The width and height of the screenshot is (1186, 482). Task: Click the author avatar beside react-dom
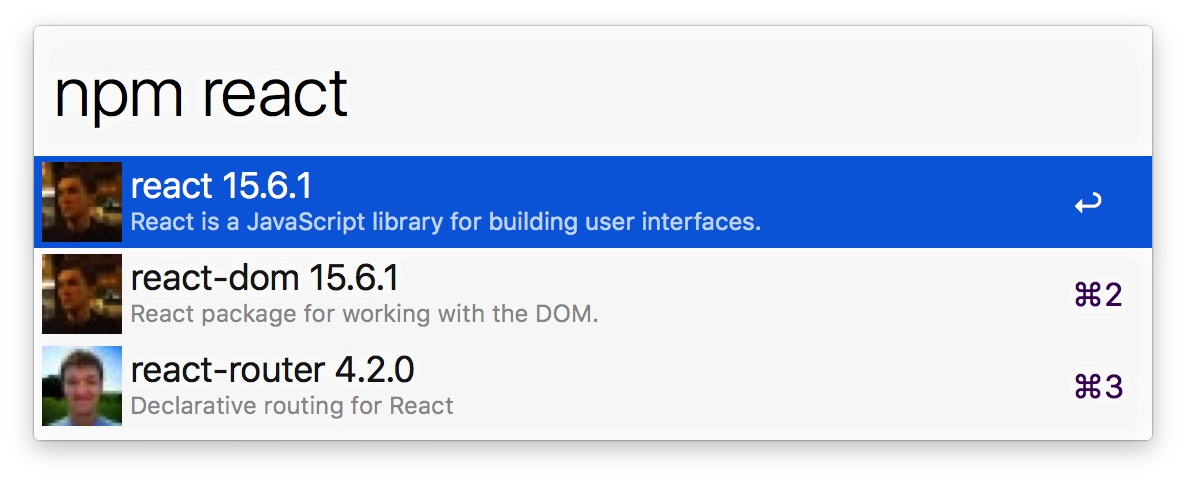[82, 294]
